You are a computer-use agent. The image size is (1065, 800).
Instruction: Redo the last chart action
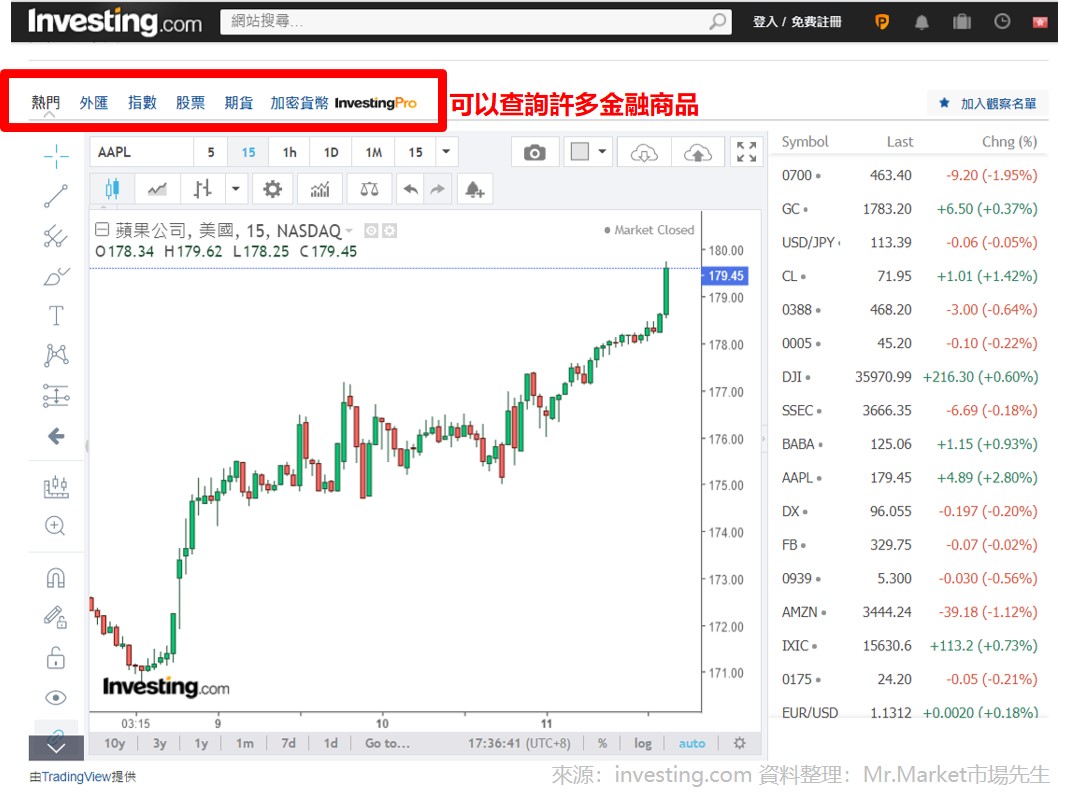point(437,189)
